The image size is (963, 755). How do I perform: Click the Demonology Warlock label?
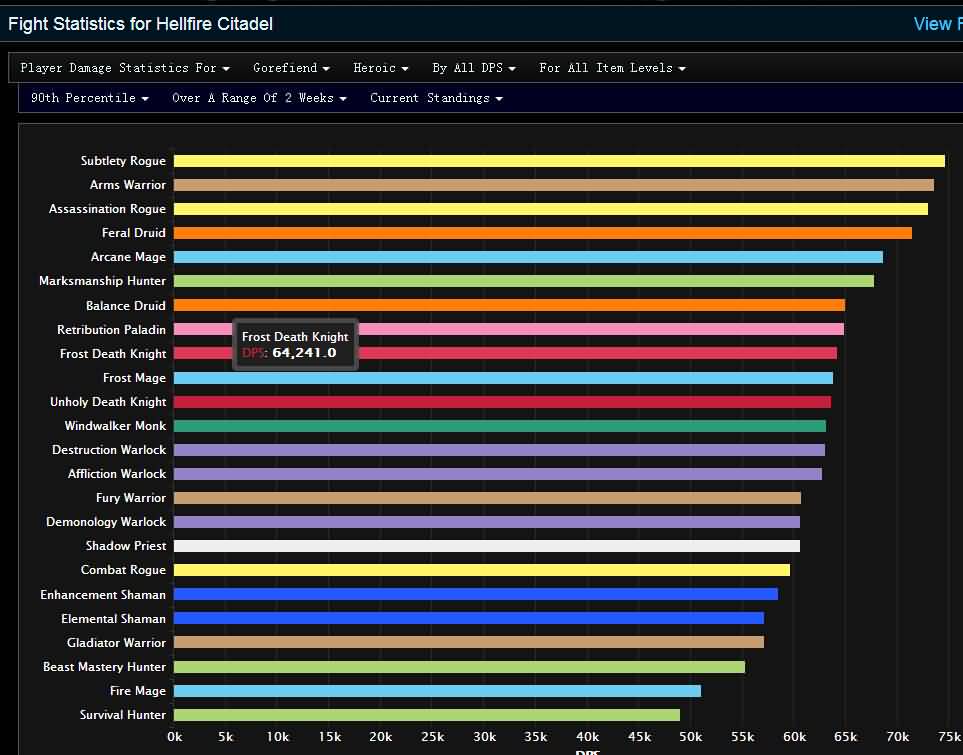click(x=106, y=522)
